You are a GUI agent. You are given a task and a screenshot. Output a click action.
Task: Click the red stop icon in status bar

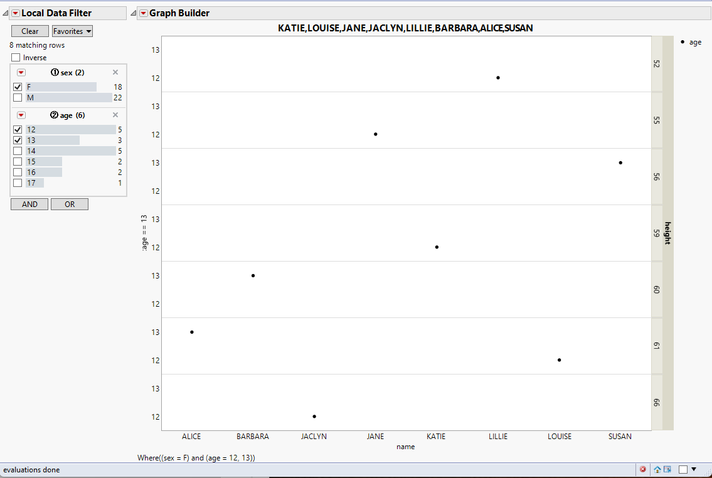coord(643,469)
